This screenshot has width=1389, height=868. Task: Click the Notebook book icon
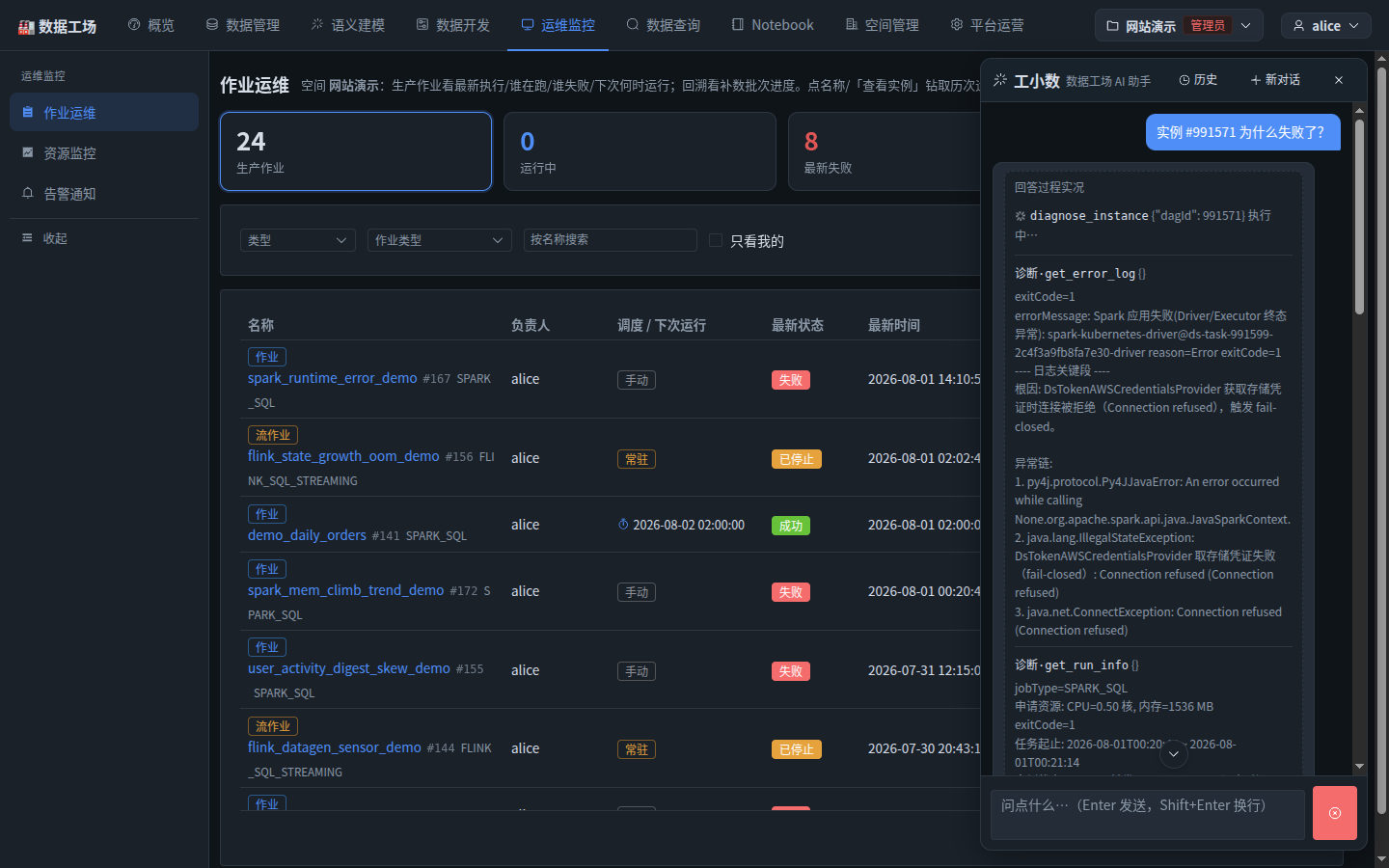pos(738,25)
